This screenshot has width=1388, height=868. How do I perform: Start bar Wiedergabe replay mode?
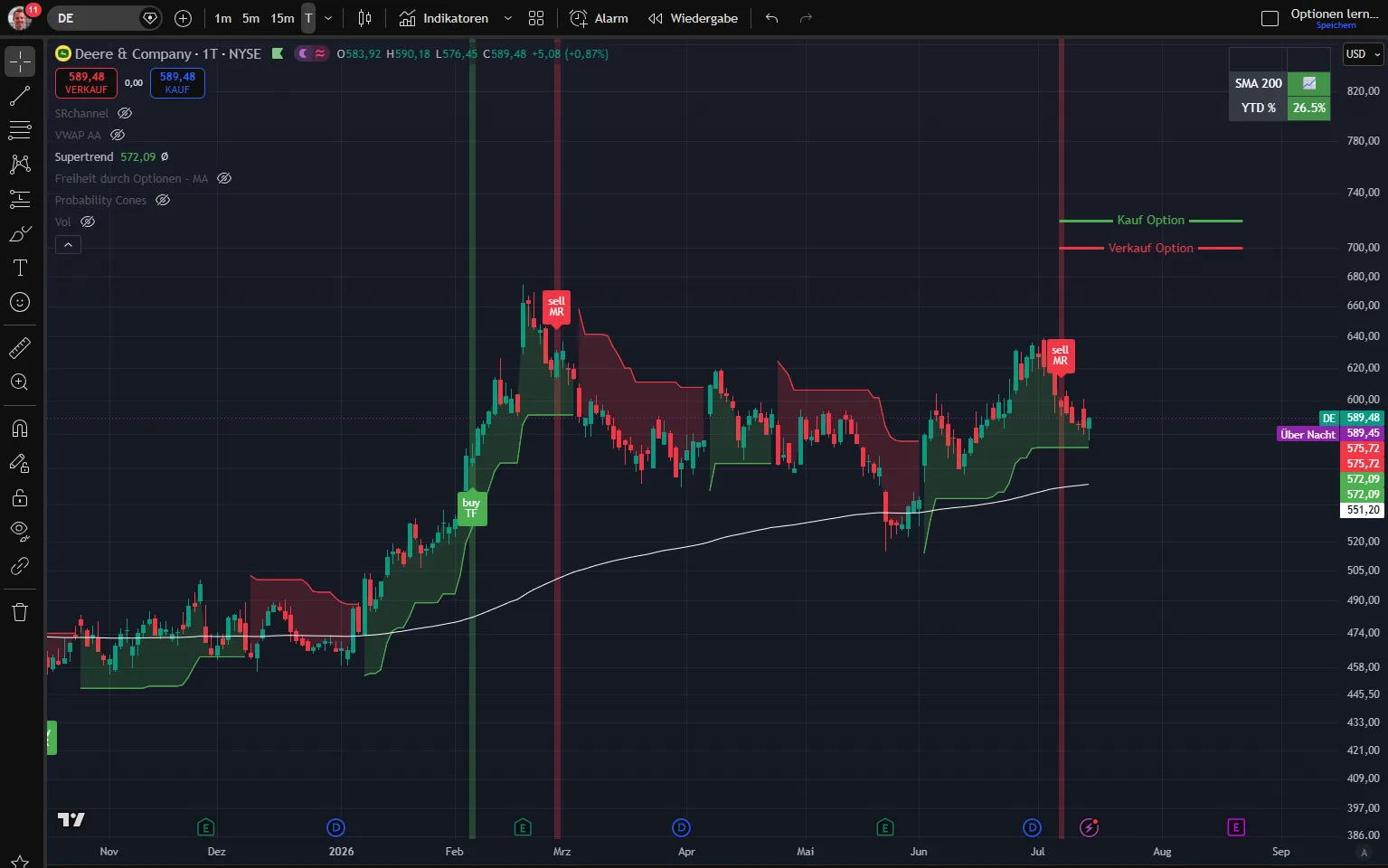(694, 18)
